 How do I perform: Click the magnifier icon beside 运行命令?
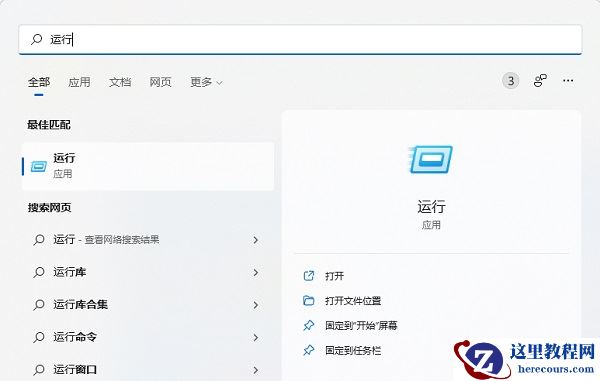coord(39,337)
